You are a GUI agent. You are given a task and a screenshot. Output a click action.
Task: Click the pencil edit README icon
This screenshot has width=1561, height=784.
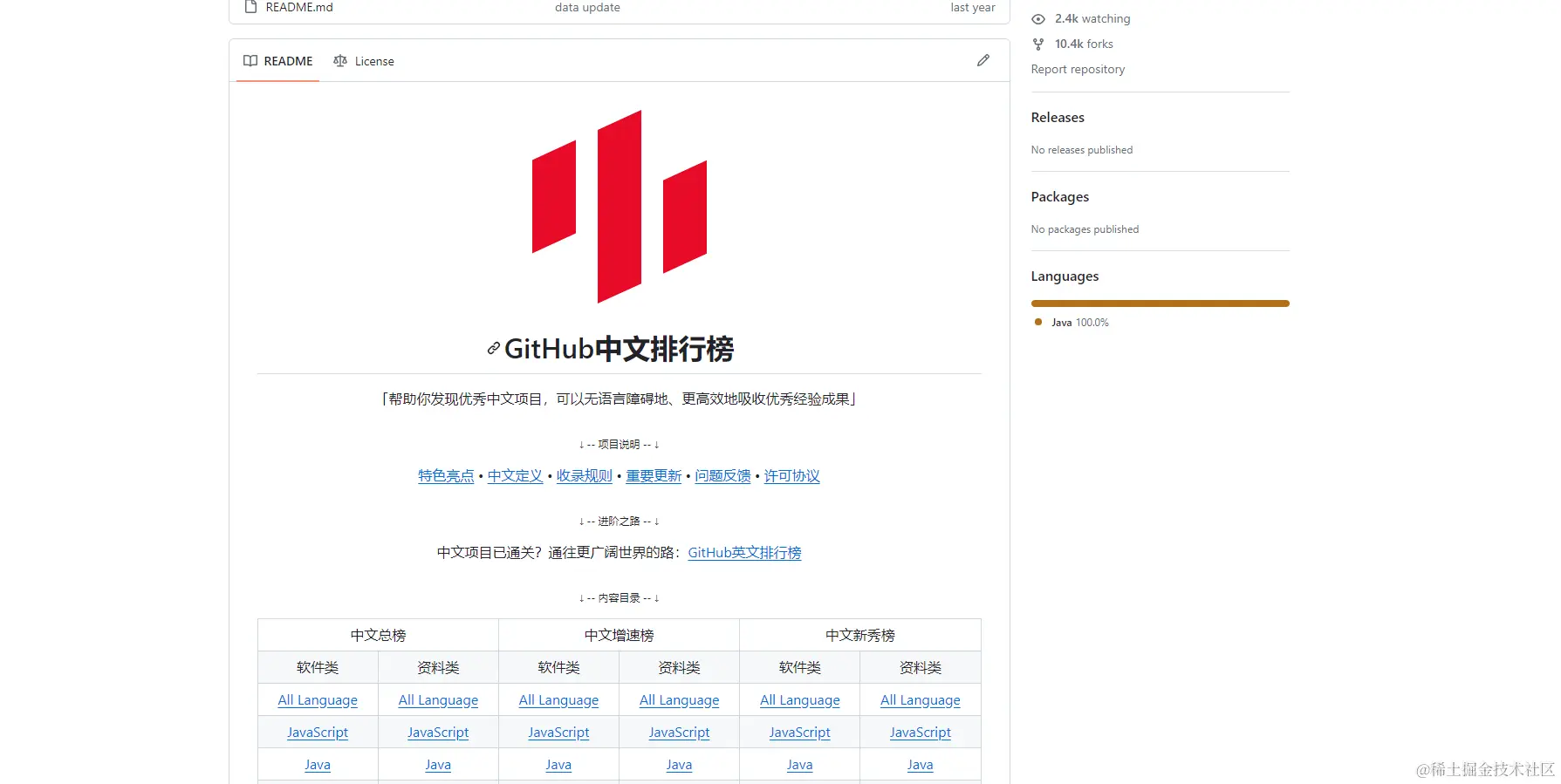click(x=983, y=60)
